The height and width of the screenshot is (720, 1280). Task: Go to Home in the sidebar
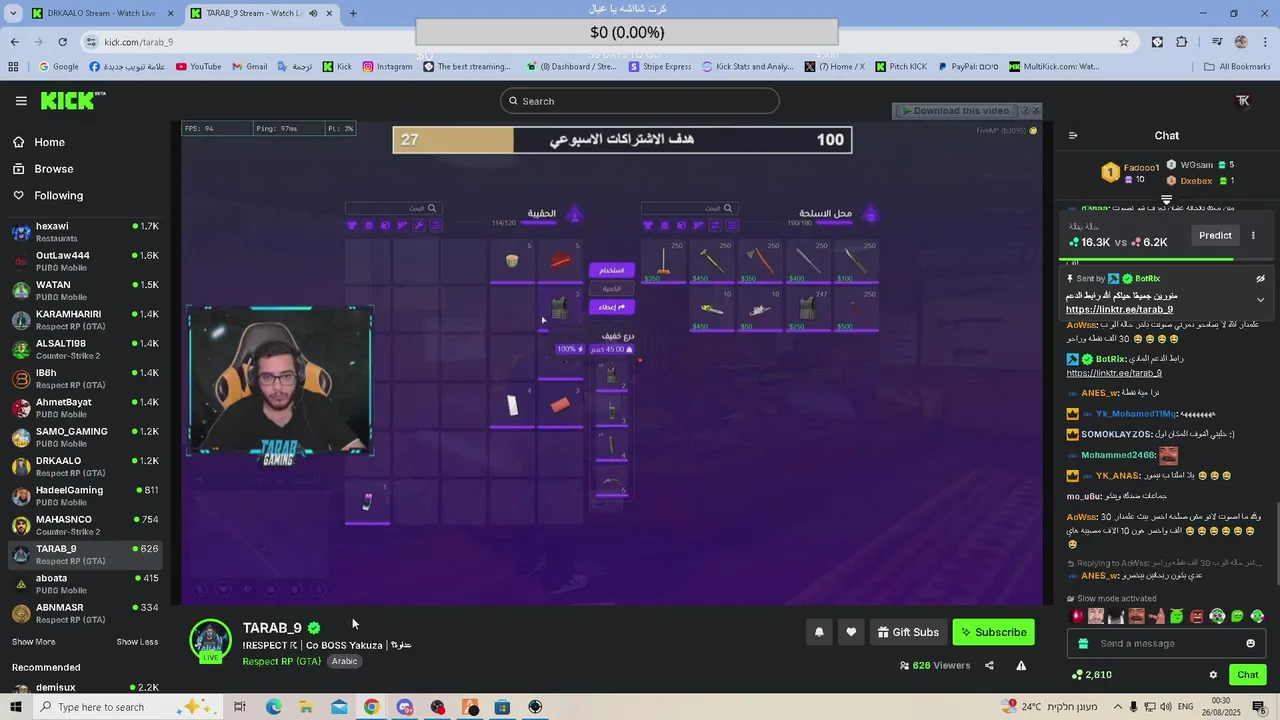[x=49, y=142]
